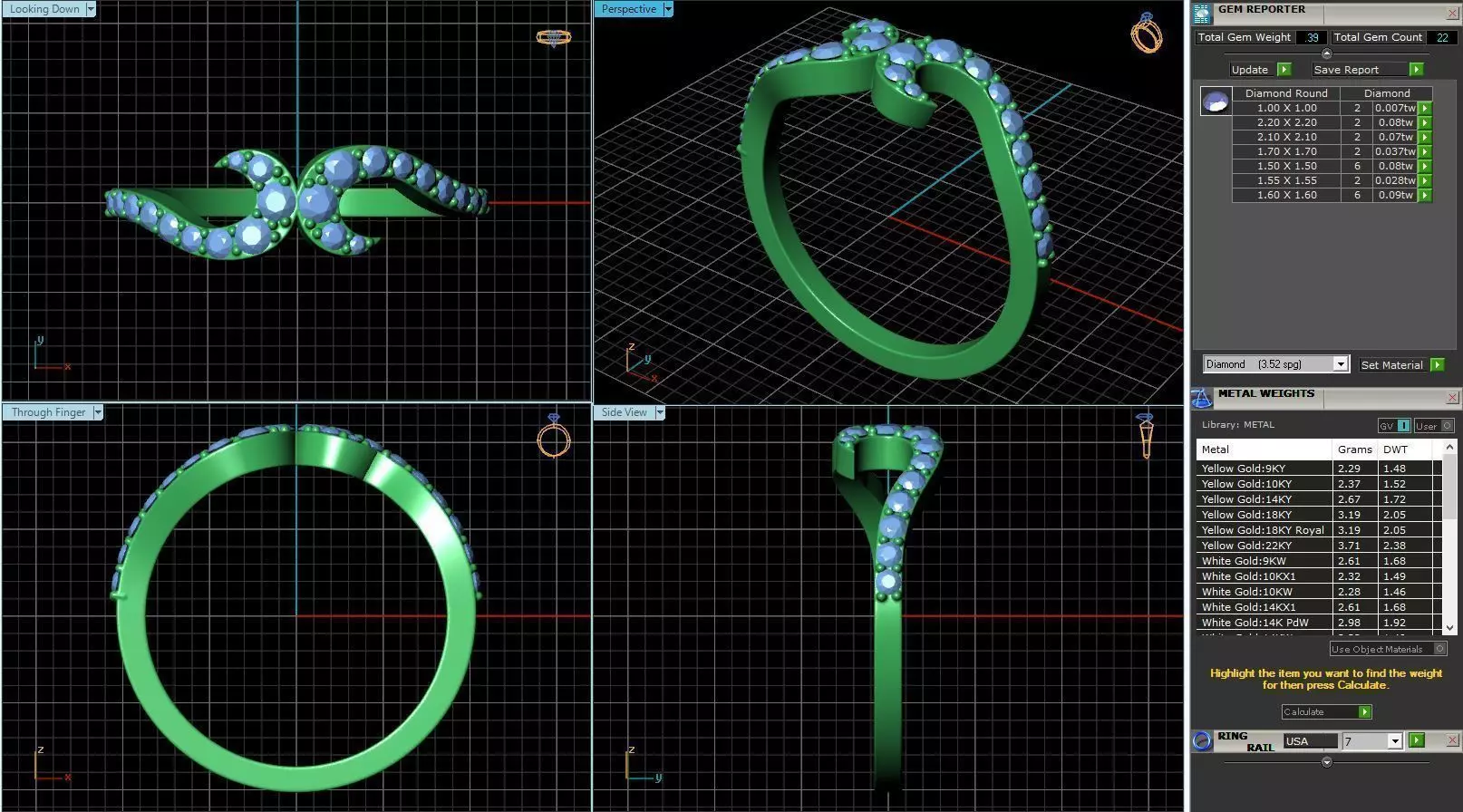Viewport: 1463px width, 812px height.
Task: Select the Yellow Gold:22KY row
Action: coord(1318,546)
